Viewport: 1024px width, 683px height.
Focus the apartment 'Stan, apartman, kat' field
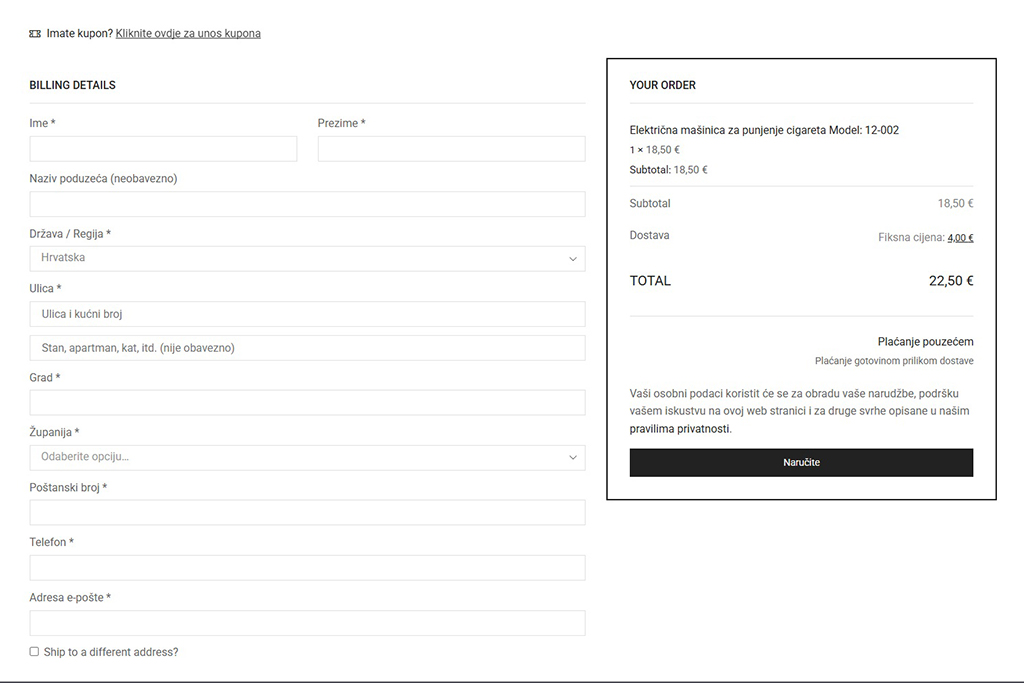pos(307,348)
